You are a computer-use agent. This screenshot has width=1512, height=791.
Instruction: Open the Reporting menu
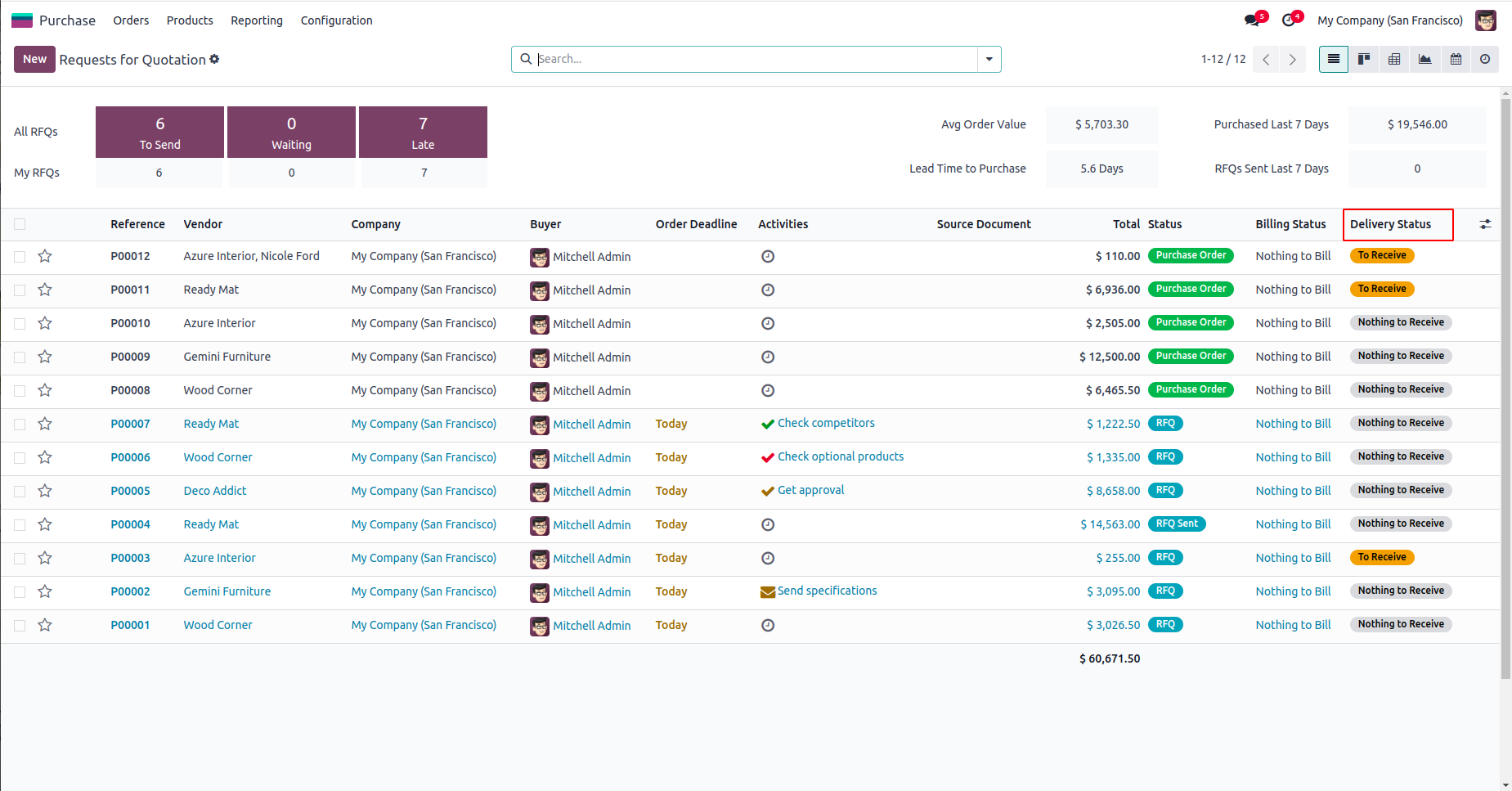(x=256, y=20)
